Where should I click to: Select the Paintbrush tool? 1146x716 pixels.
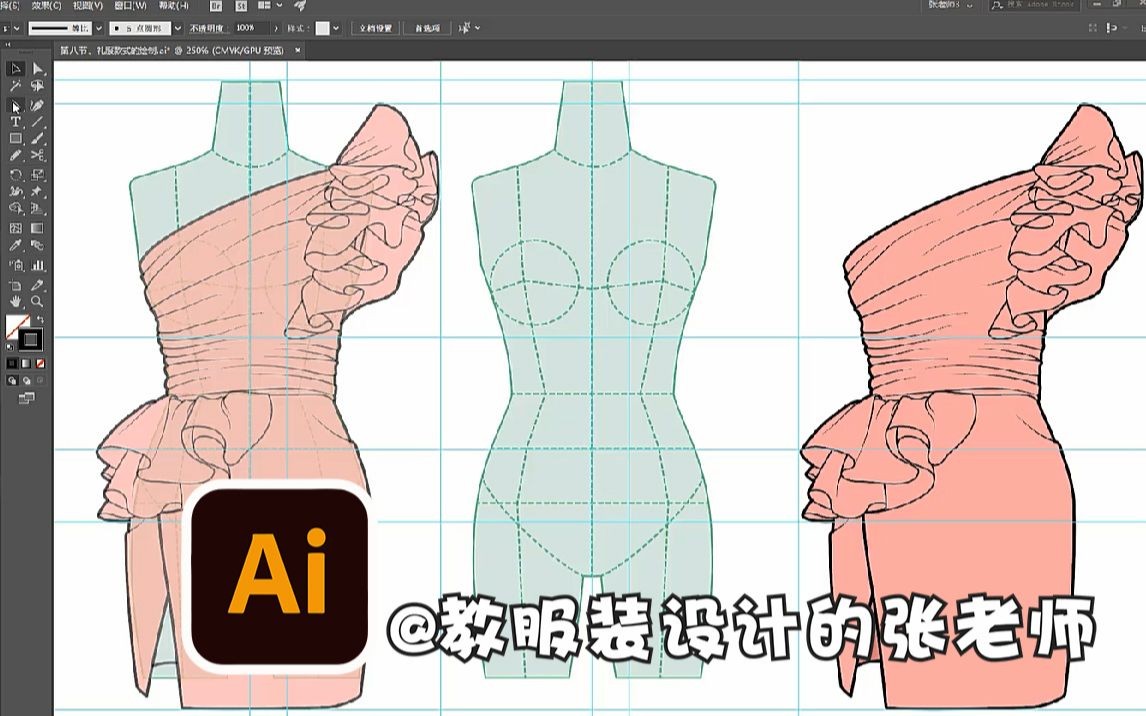point(37,140)
